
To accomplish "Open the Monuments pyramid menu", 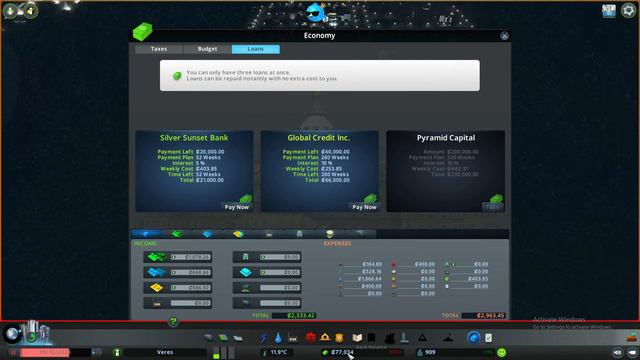I will click(x=422, y=338).
